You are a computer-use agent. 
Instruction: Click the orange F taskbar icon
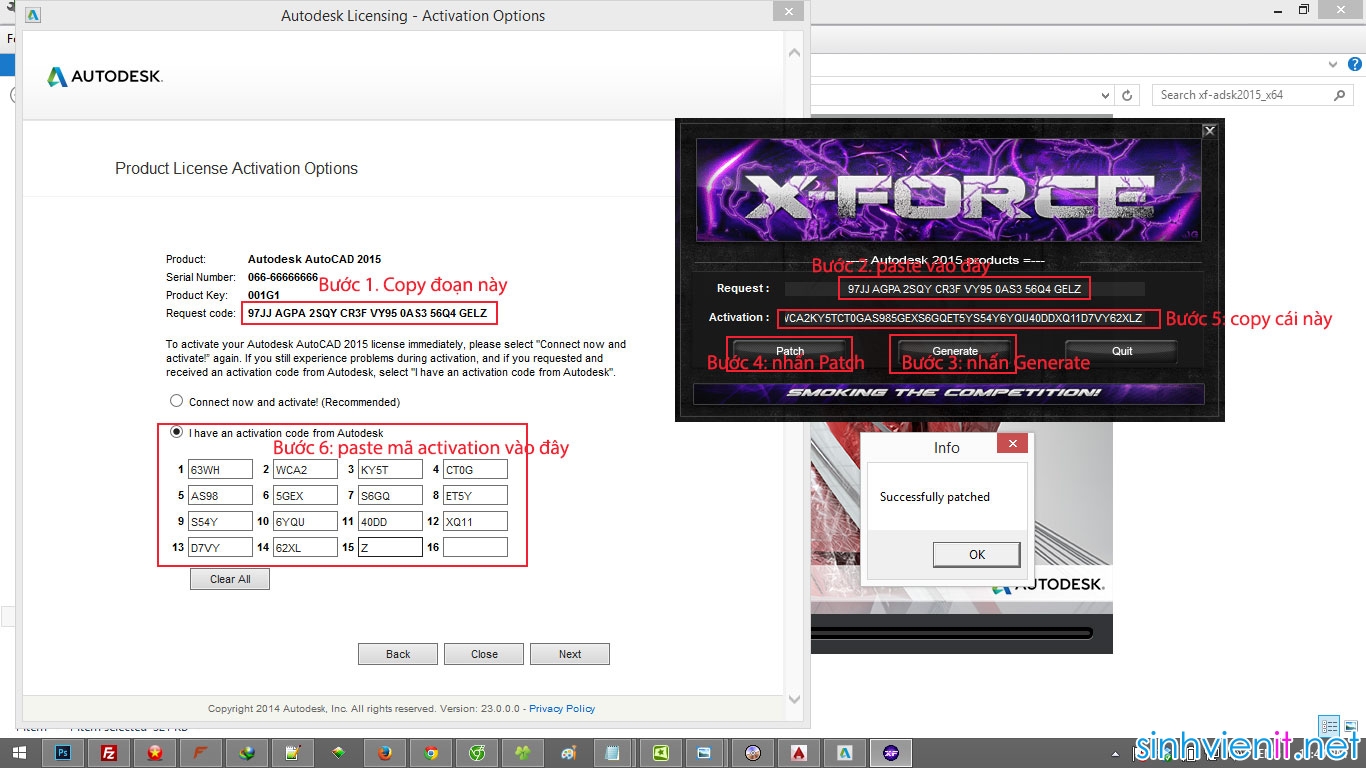[201, 753]
